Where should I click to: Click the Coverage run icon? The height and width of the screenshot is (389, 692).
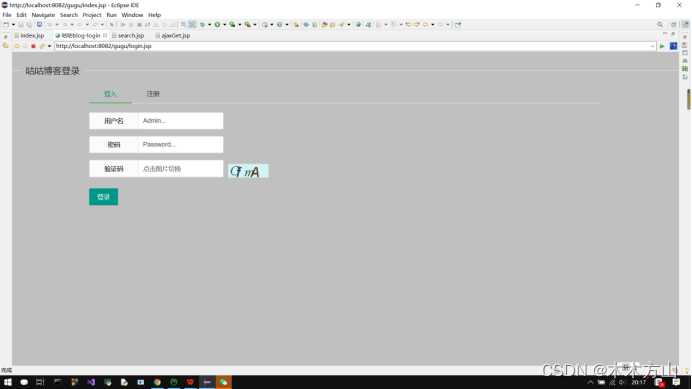tap(232, 25)
